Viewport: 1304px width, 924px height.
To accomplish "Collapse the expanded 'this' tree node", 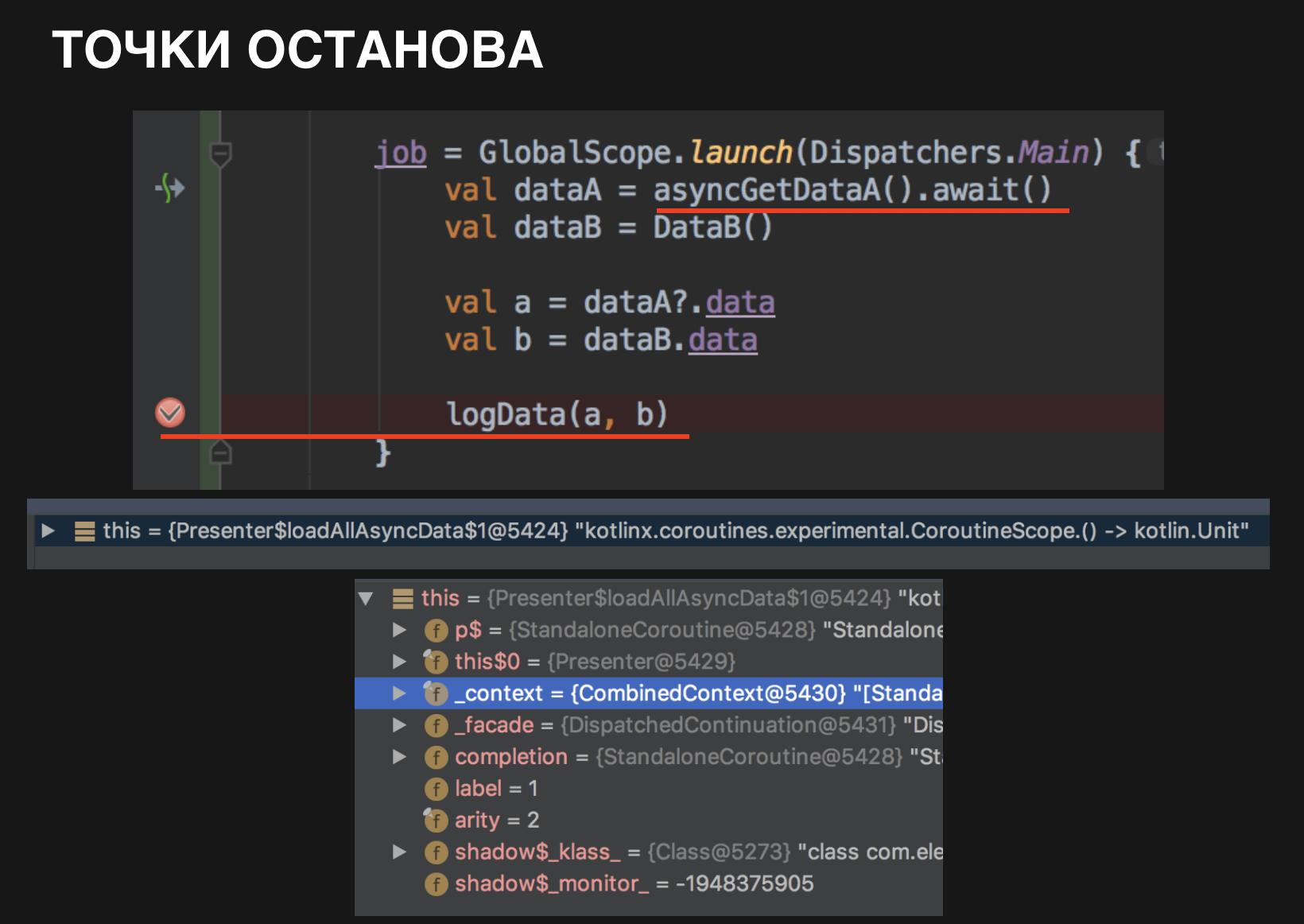I will (x=366, y=598).
